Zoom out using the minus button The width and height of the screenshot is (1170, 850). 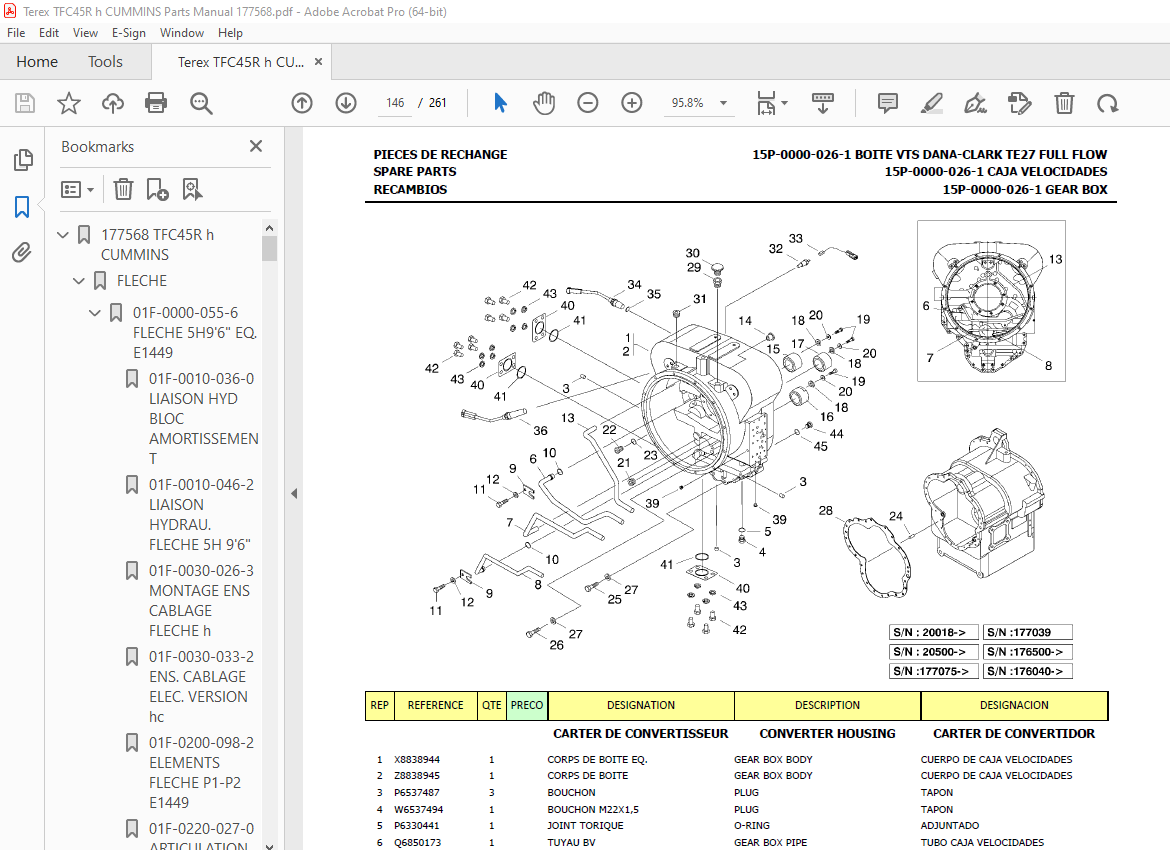click(588, 103)
